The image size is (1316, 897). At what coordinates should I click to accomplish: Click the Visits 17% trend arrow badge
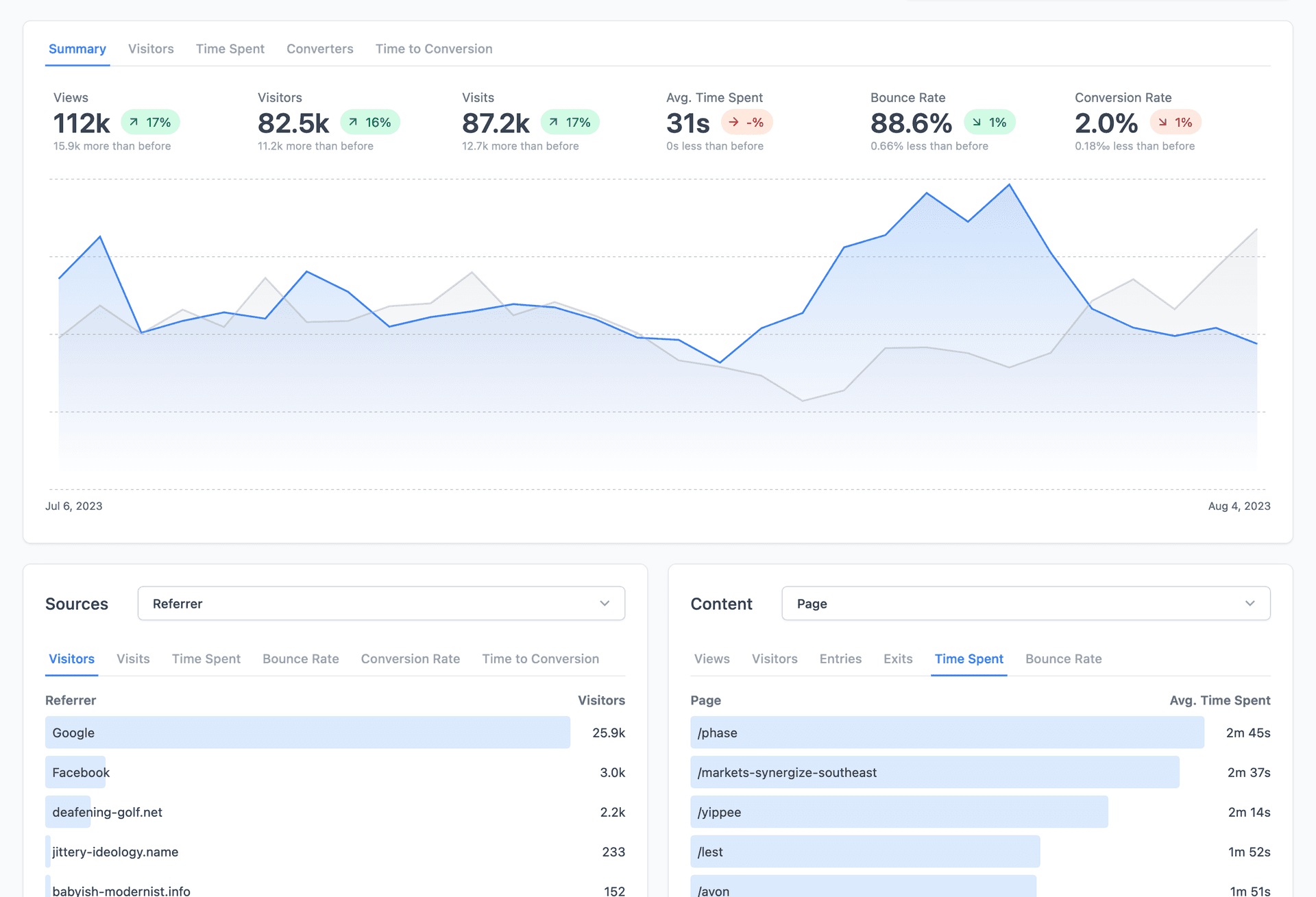pyautogui.click(x=570, y=122)
